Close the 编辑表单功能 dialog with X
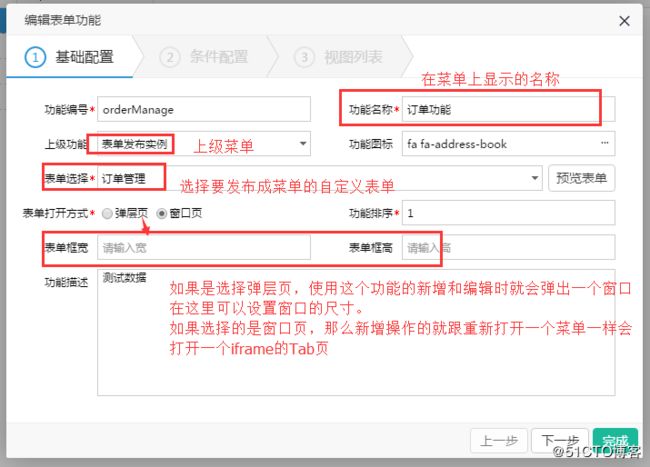650x467 pixels. pyautogui.click(x=624, y=21)
